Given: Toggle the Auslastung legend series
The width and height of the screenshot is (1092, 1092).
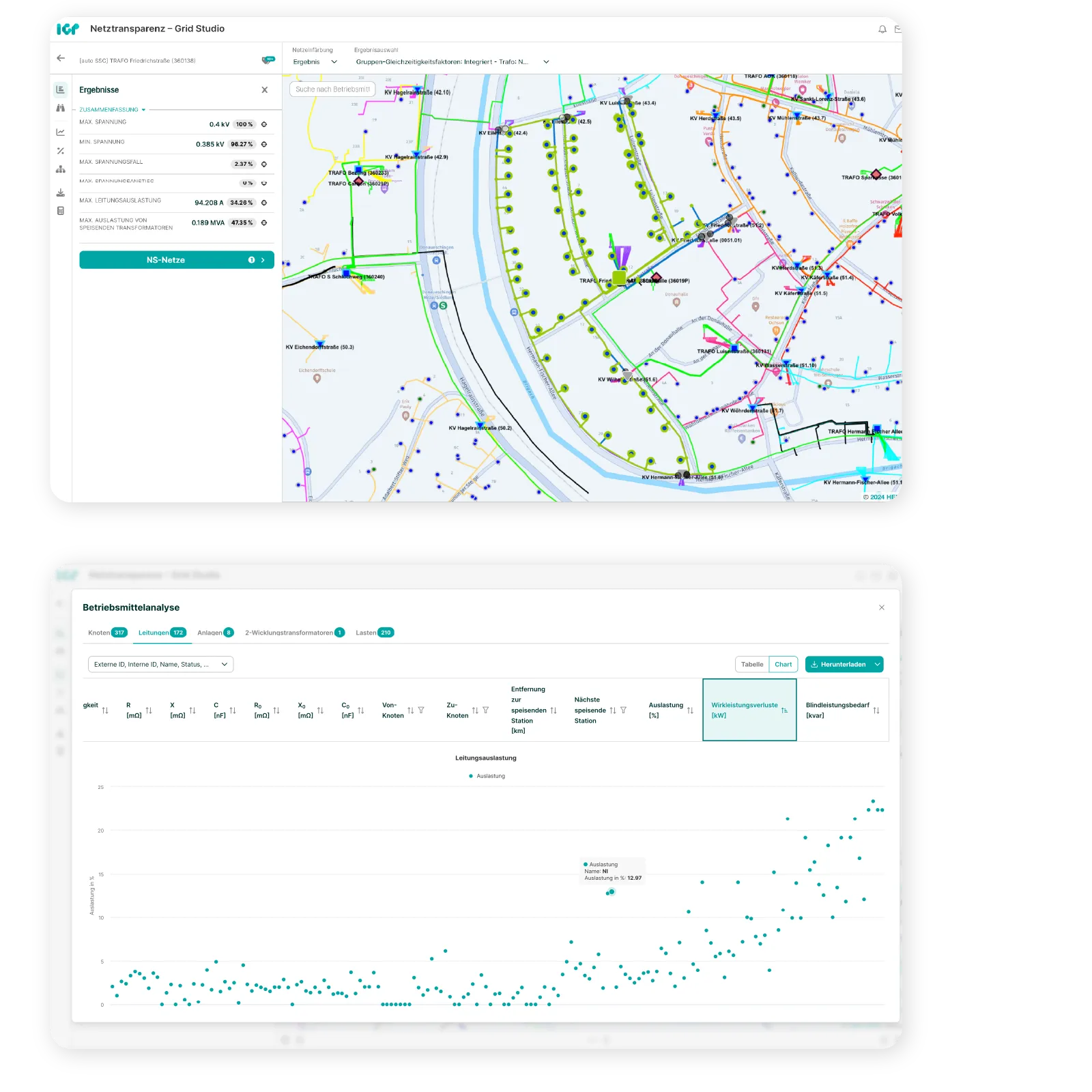Looking at the screenshot, I should click(487, 776).
